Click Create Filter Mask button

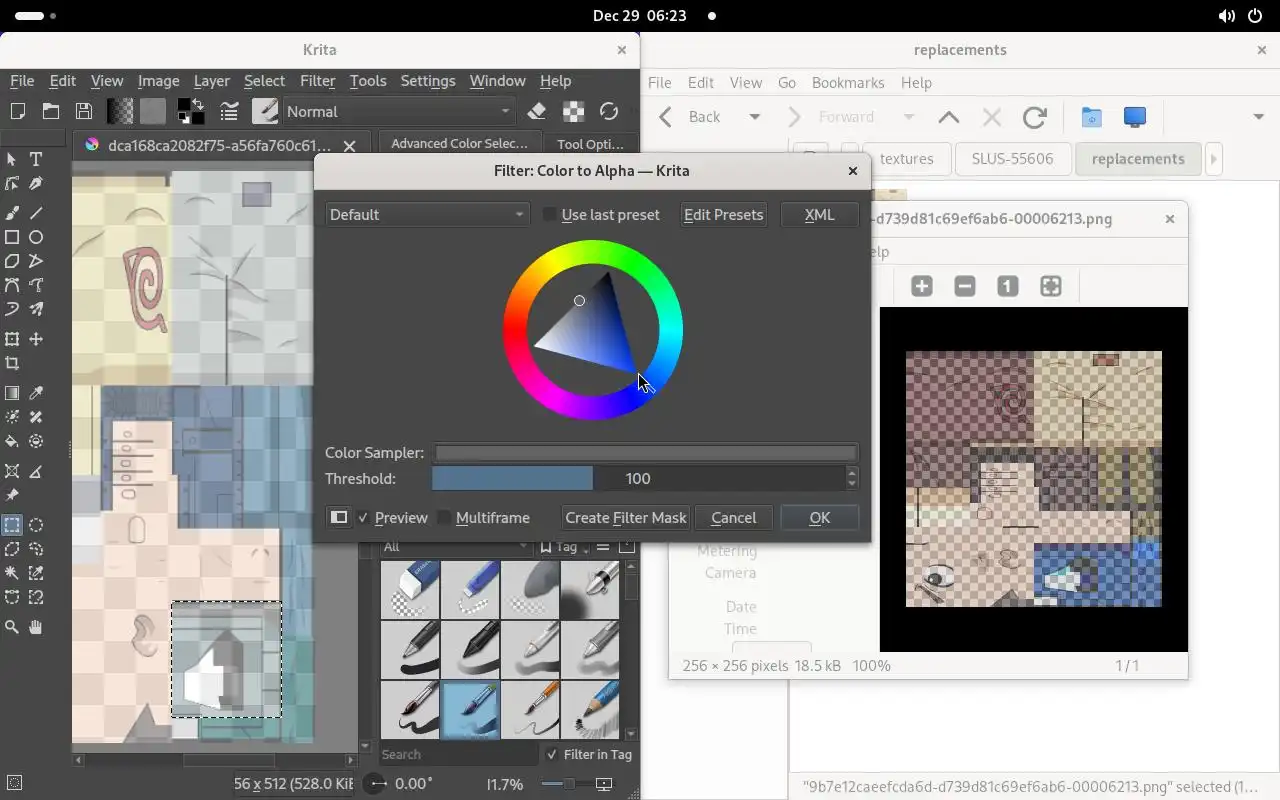(x=626, y=518)
